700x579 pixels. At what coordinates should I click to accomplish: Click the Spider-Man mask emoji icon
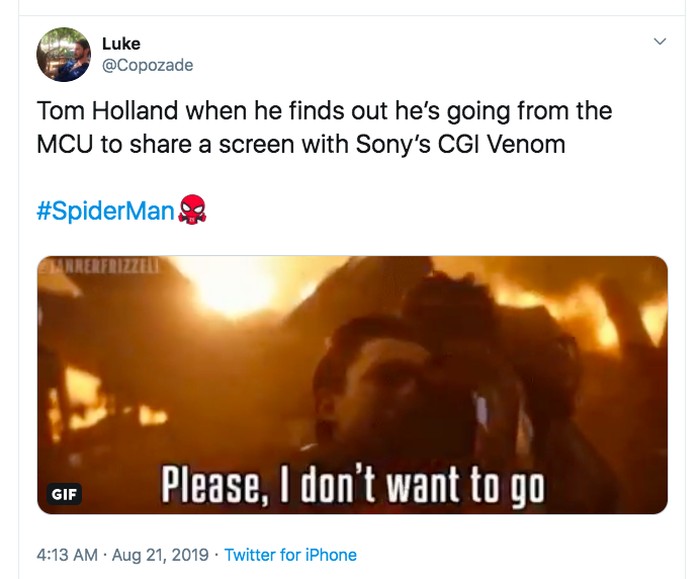point(192,212)
